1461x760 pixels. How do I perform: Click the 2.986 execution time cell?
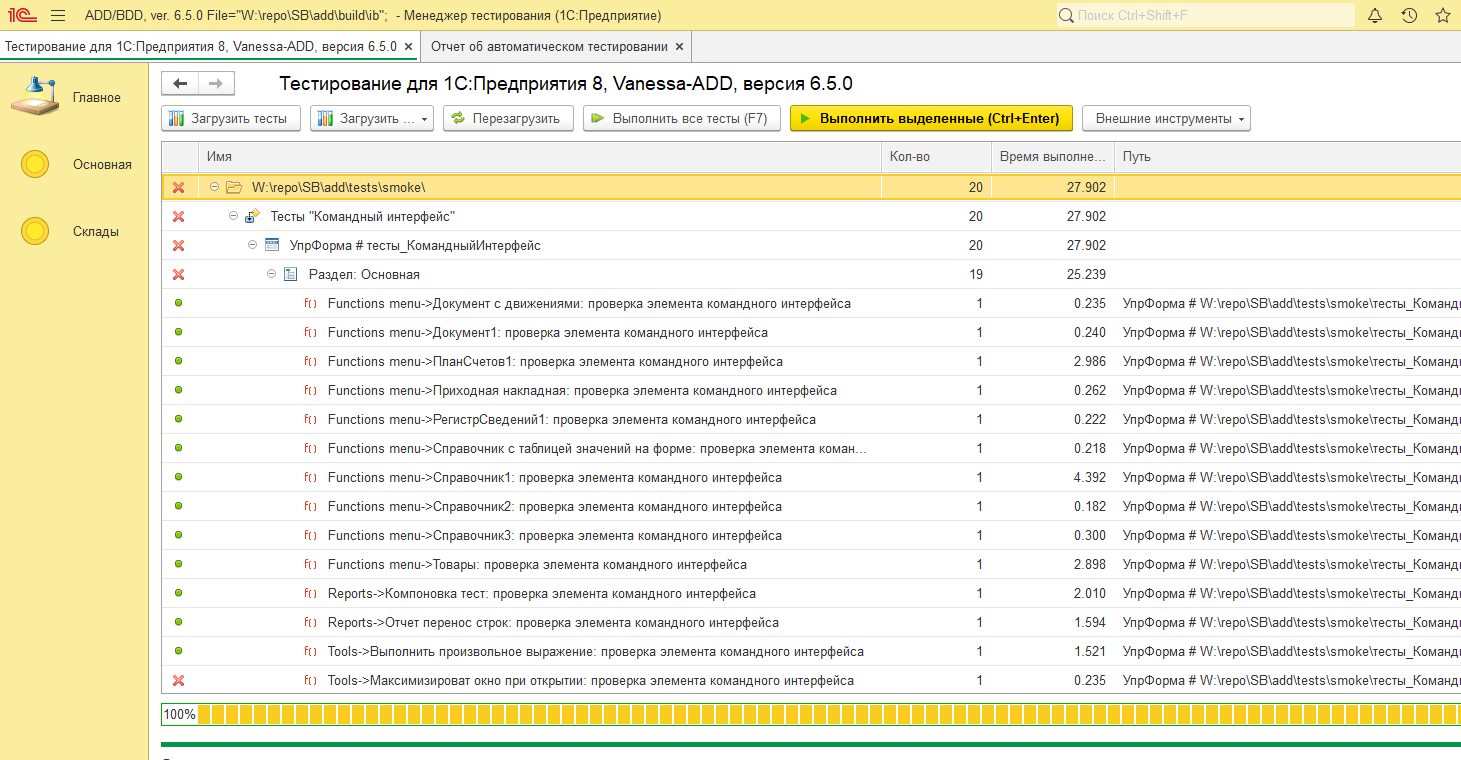pos(1053,361)
